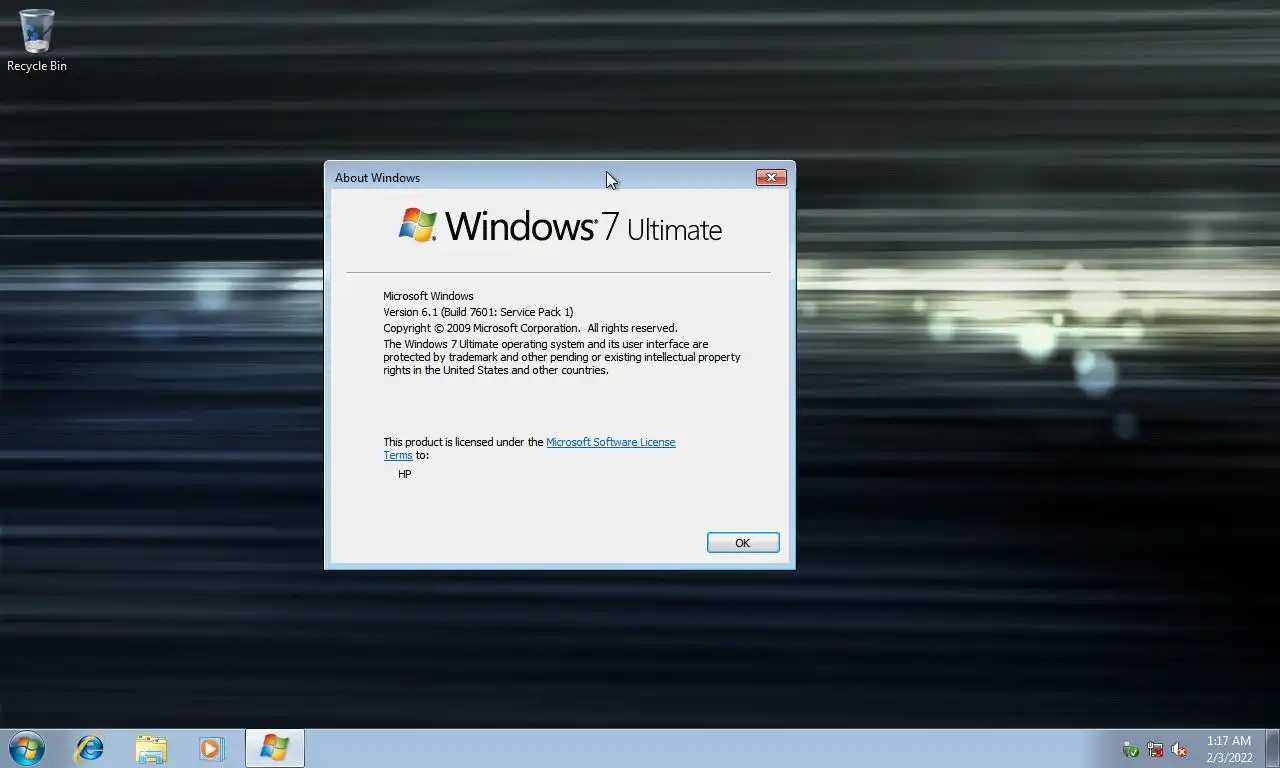Click the Show desktop strip

(1273, 748)
